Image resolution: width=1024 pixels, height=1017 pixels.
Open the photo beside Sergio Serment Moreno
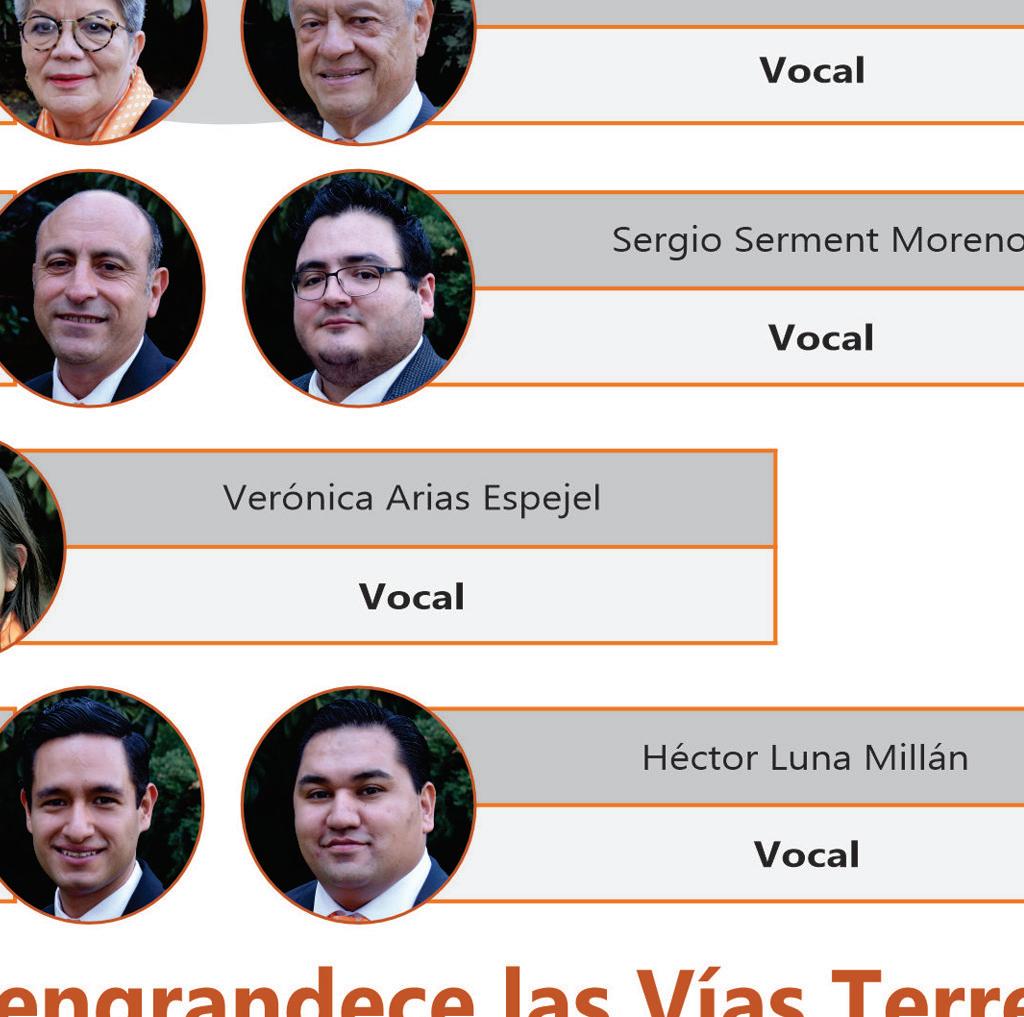pyautogui.click(x=359, y=288)
